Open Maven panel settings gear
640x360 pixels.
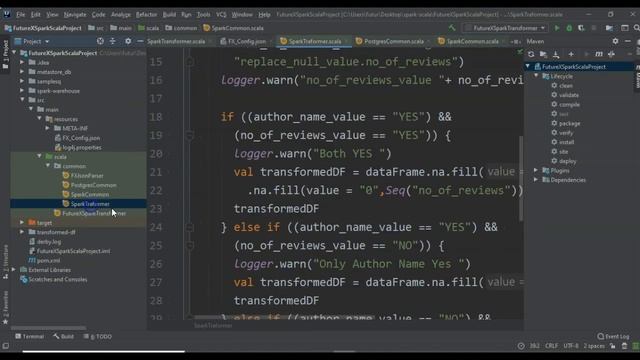(615, 41)
